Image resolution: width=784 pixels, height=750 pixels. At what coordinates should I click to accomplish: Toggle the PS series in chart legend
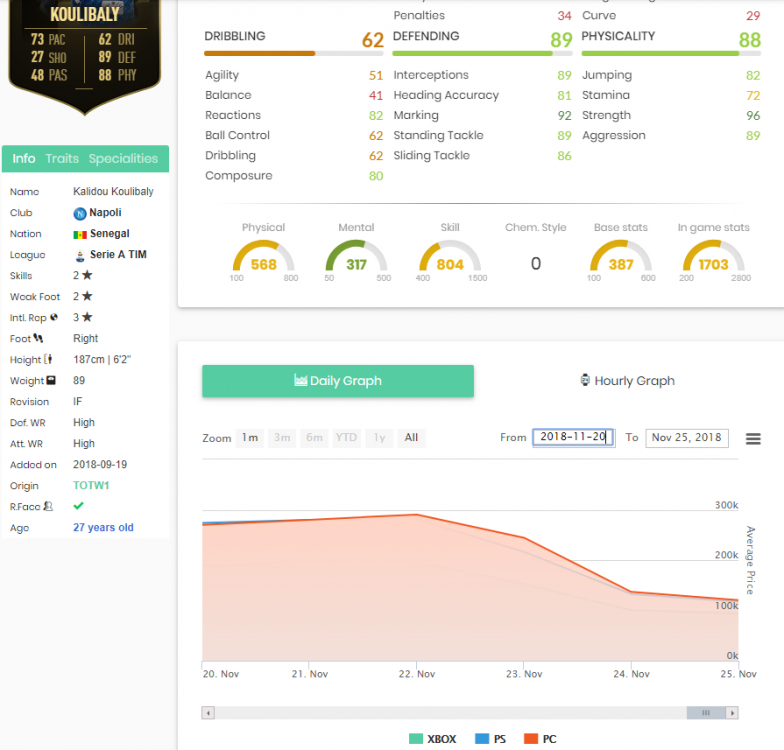coord(491,739)
